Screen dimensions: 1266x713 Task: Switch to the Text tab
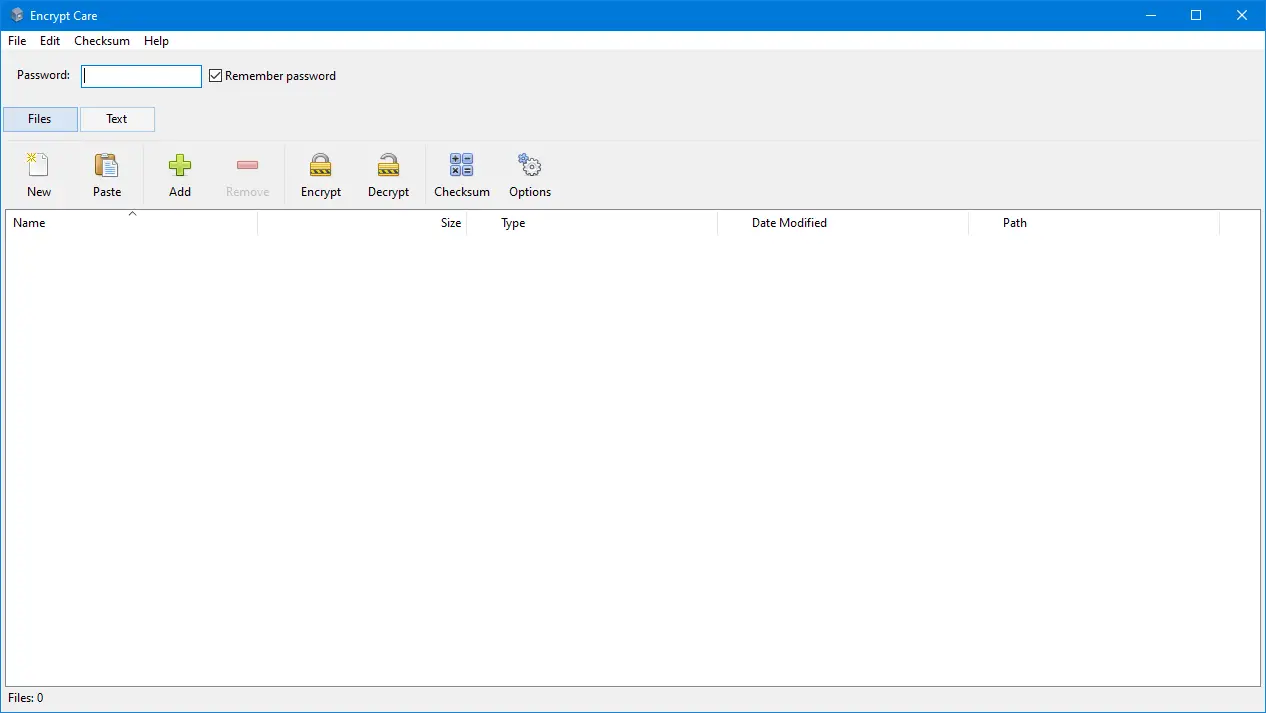117,119
